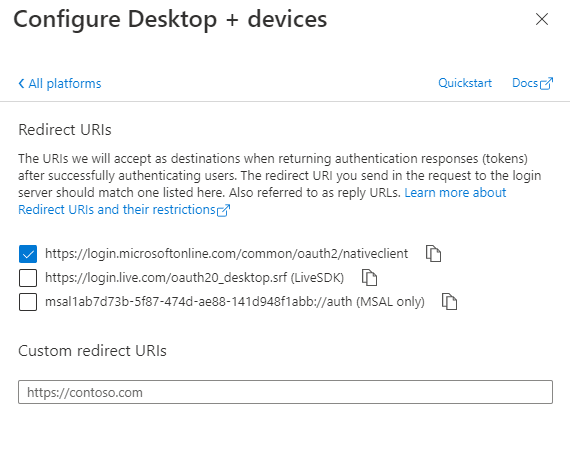Check the login.live.com LiveSDK checkbox

pos(28,278)
